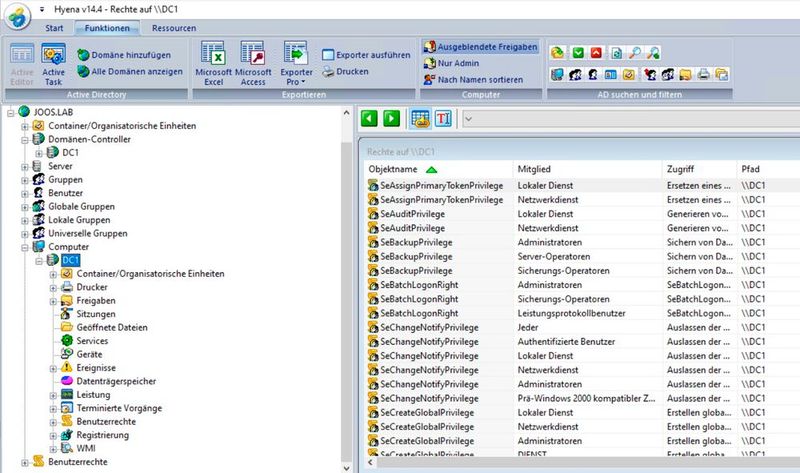Image resolution: width=800 pixels, height=473 pixels.
Task: Open the Active Editor tool
Action: click(22, 64)
